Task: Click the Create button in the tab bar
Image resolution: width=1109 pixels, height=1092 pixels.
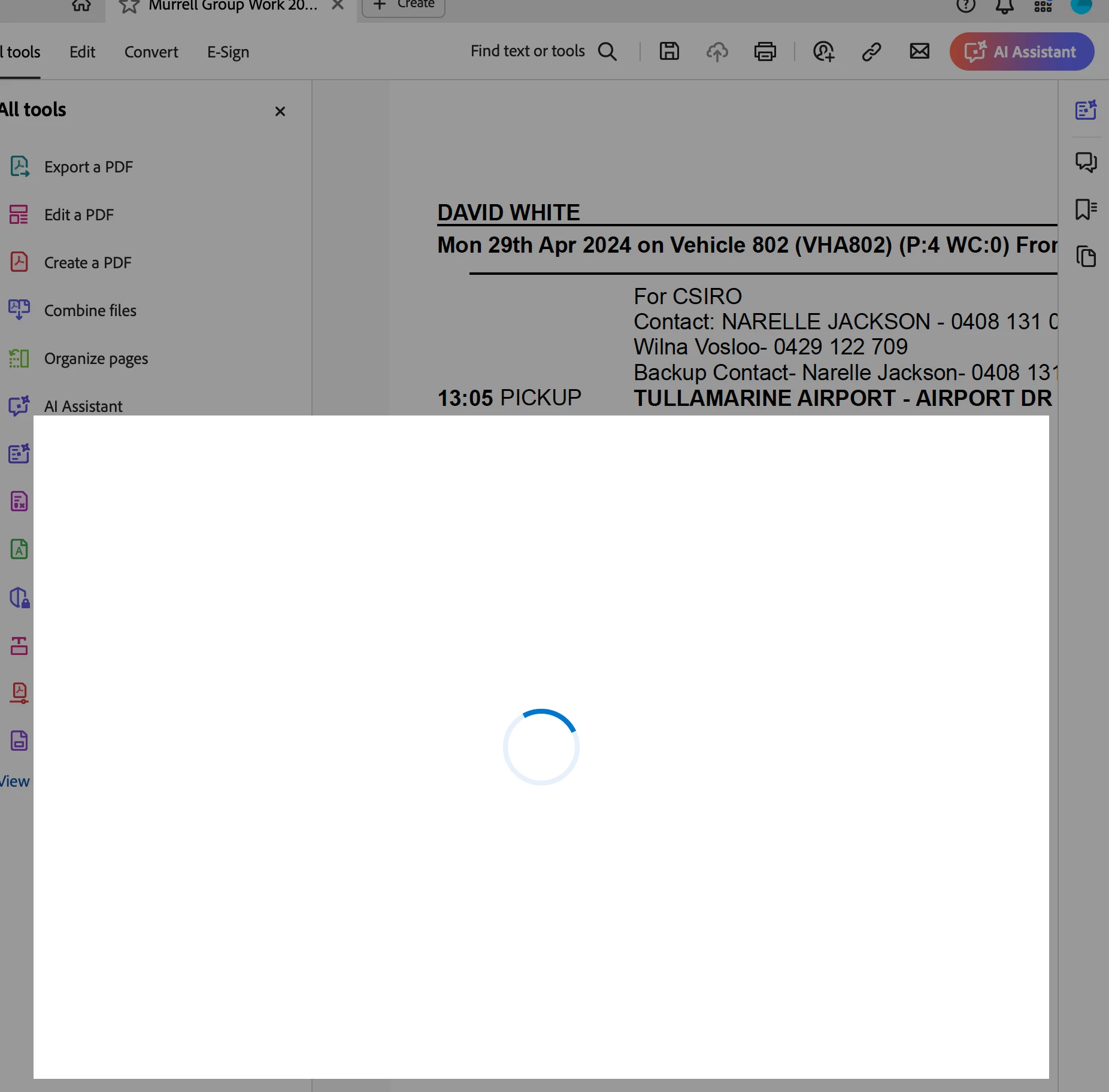Action: 404,6
